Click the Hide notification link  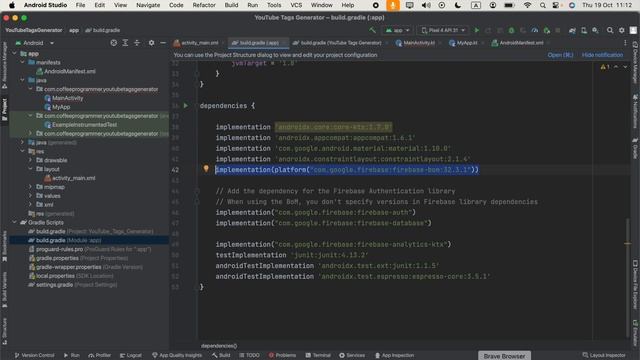(x=602, y=55)
